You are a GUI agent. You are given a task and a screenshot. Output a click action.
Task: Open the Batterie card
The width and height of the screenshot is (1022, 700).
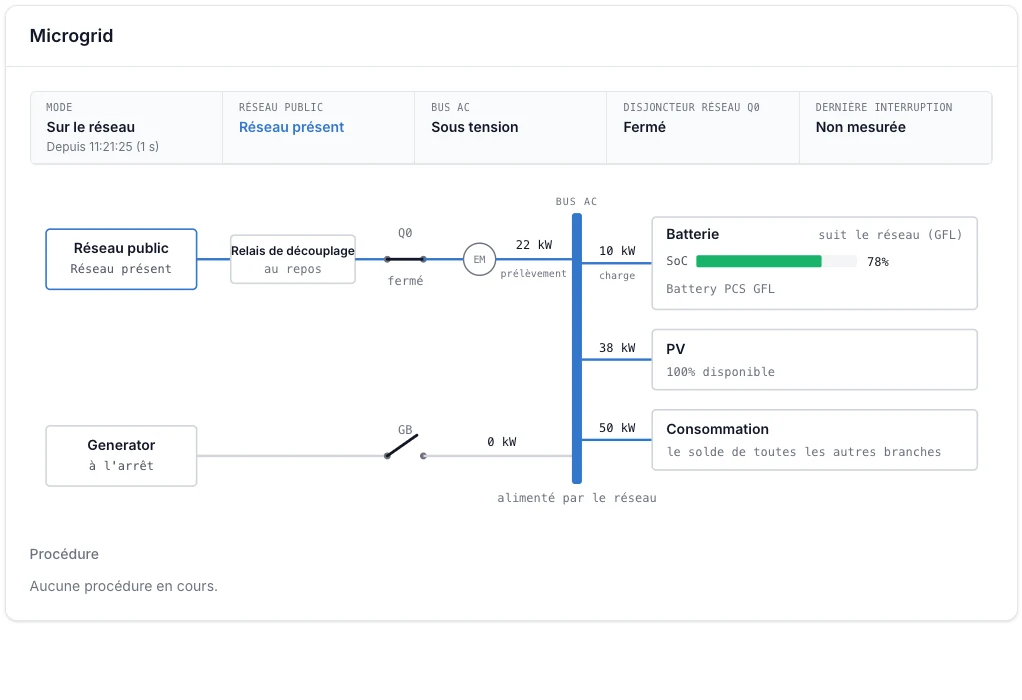pyautogui.click(x=814, y=263)
